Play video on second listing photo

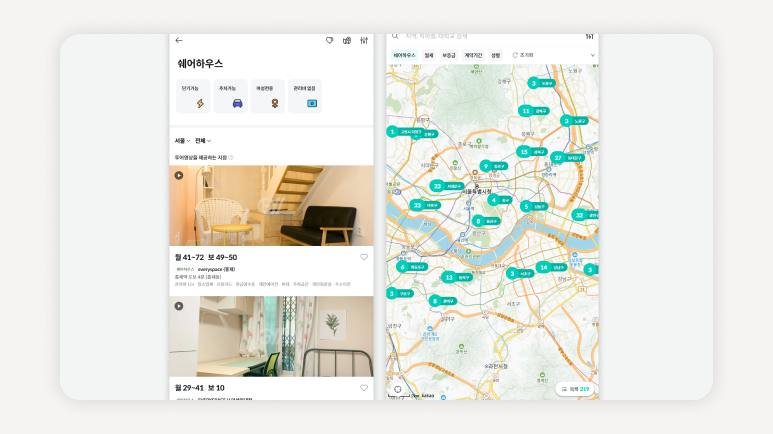pos(179,305)
